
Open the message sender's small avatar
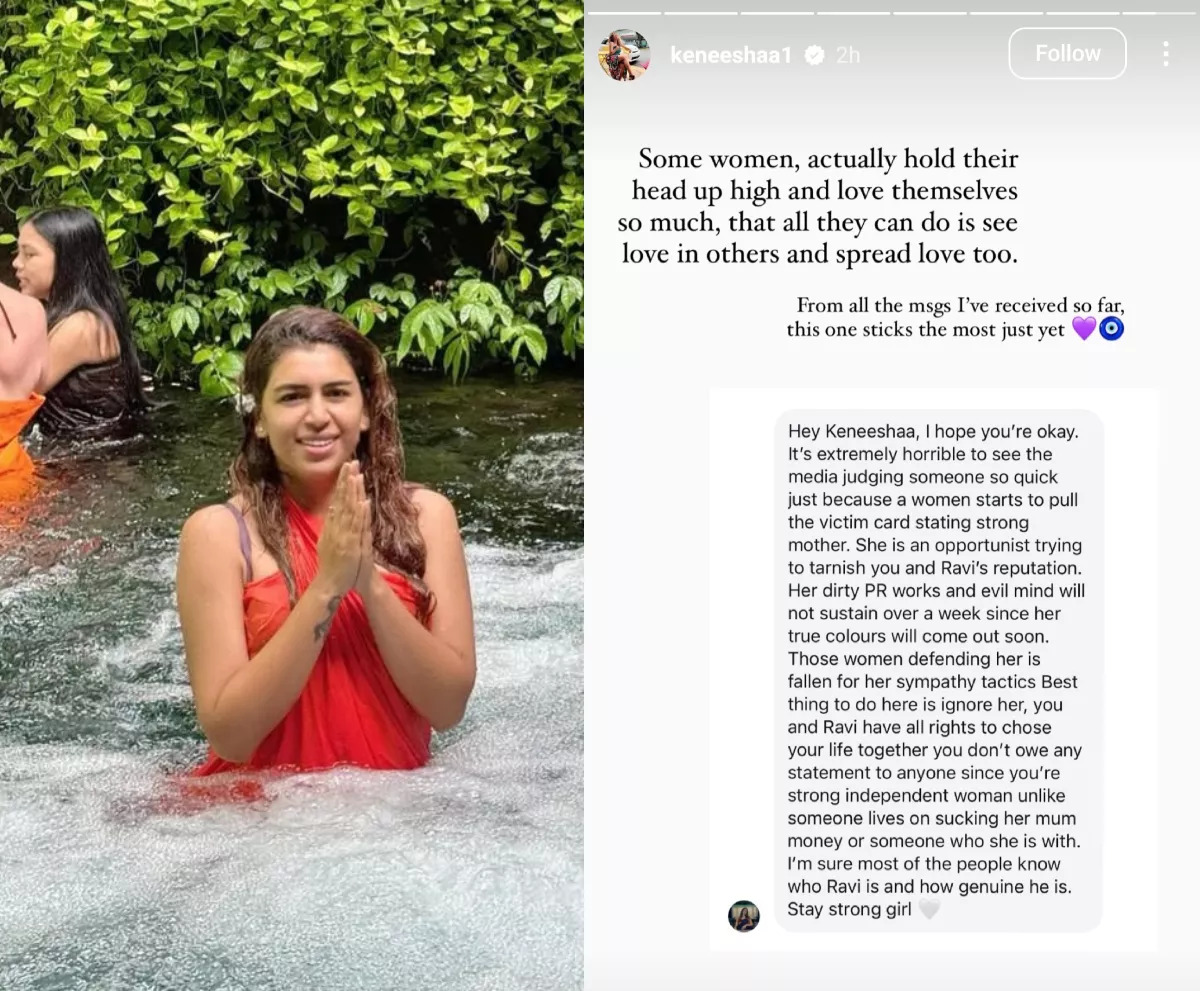pyautogui.click(x=743, y=916)
